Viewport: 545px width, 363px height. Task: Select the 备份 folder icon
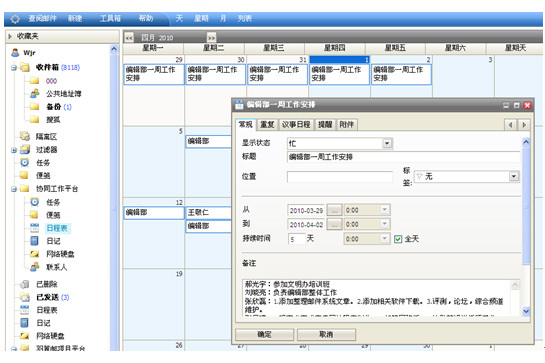[34, 106]
